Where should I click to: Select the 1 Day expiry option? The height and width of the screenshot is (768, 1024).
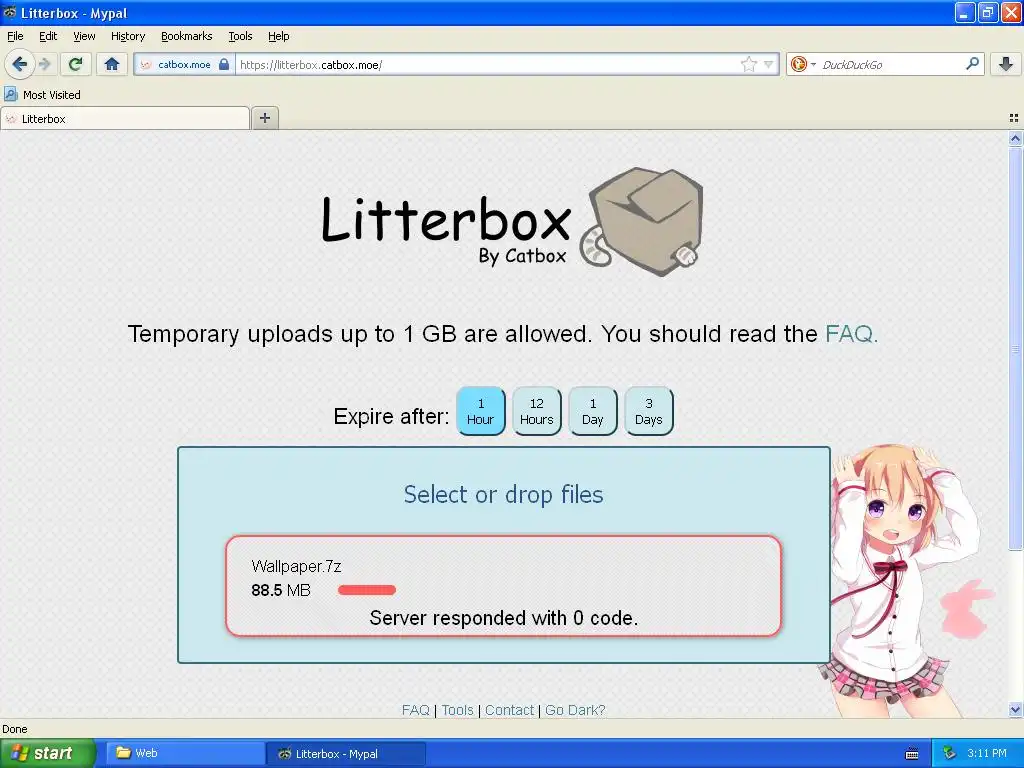coord(593,411)
